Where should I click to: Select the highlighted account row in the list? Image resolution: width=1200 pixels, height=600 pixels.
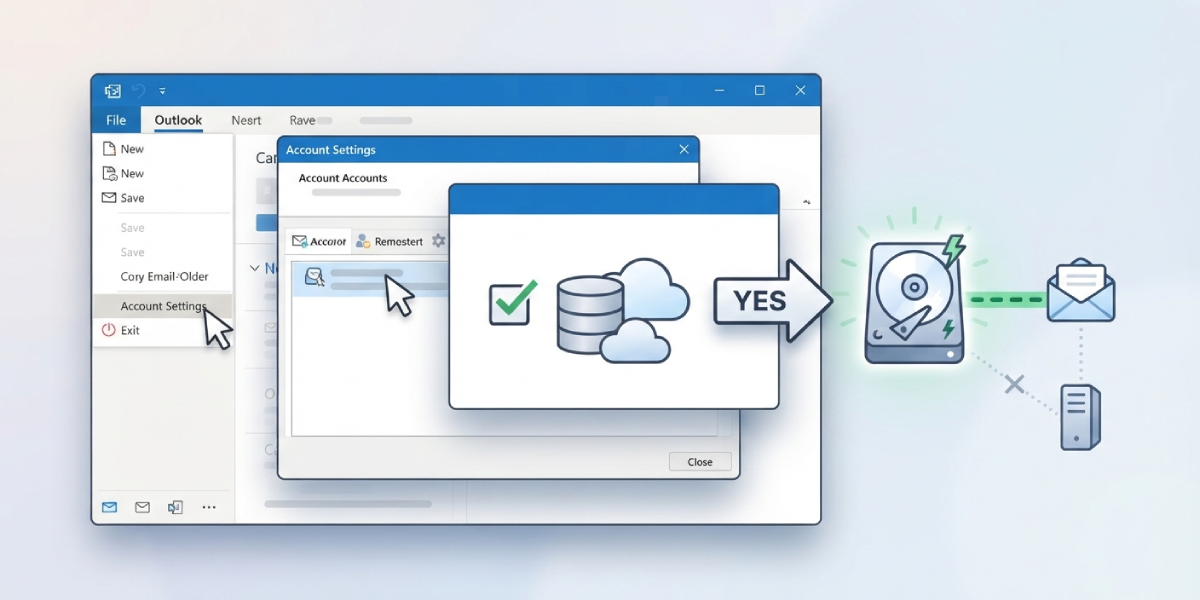[x=370, y=278]
